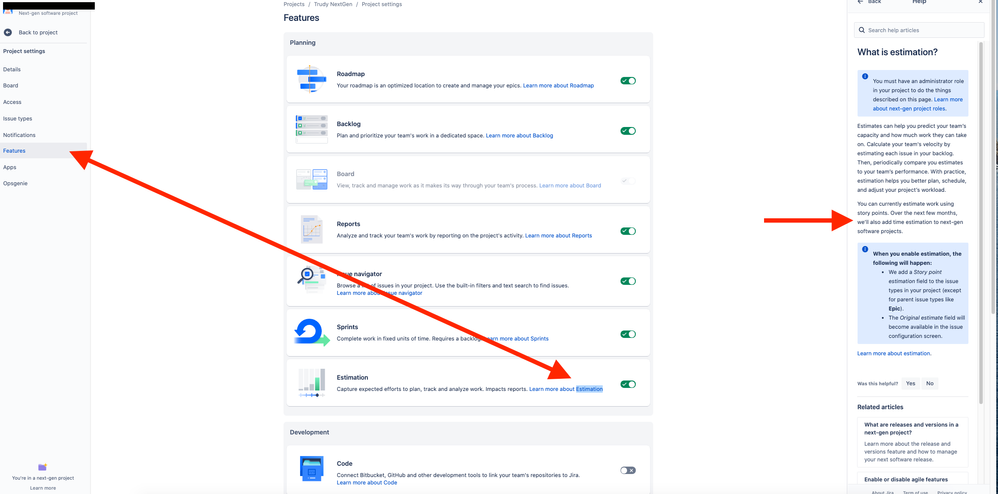Click the Board feature illustration icon

[312, 179]
